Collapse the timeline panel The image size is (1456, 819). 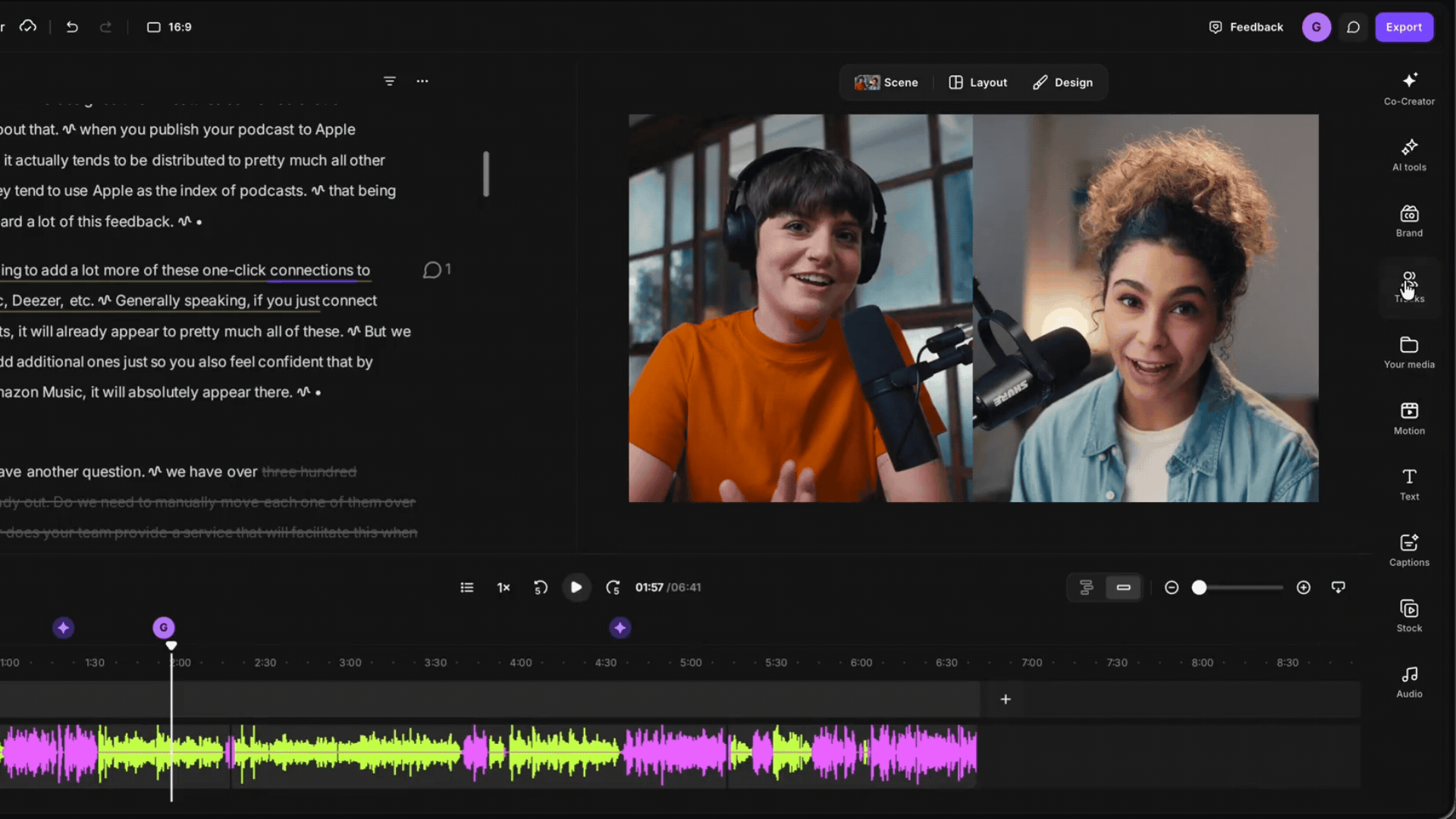click(x=1338, y=588)
